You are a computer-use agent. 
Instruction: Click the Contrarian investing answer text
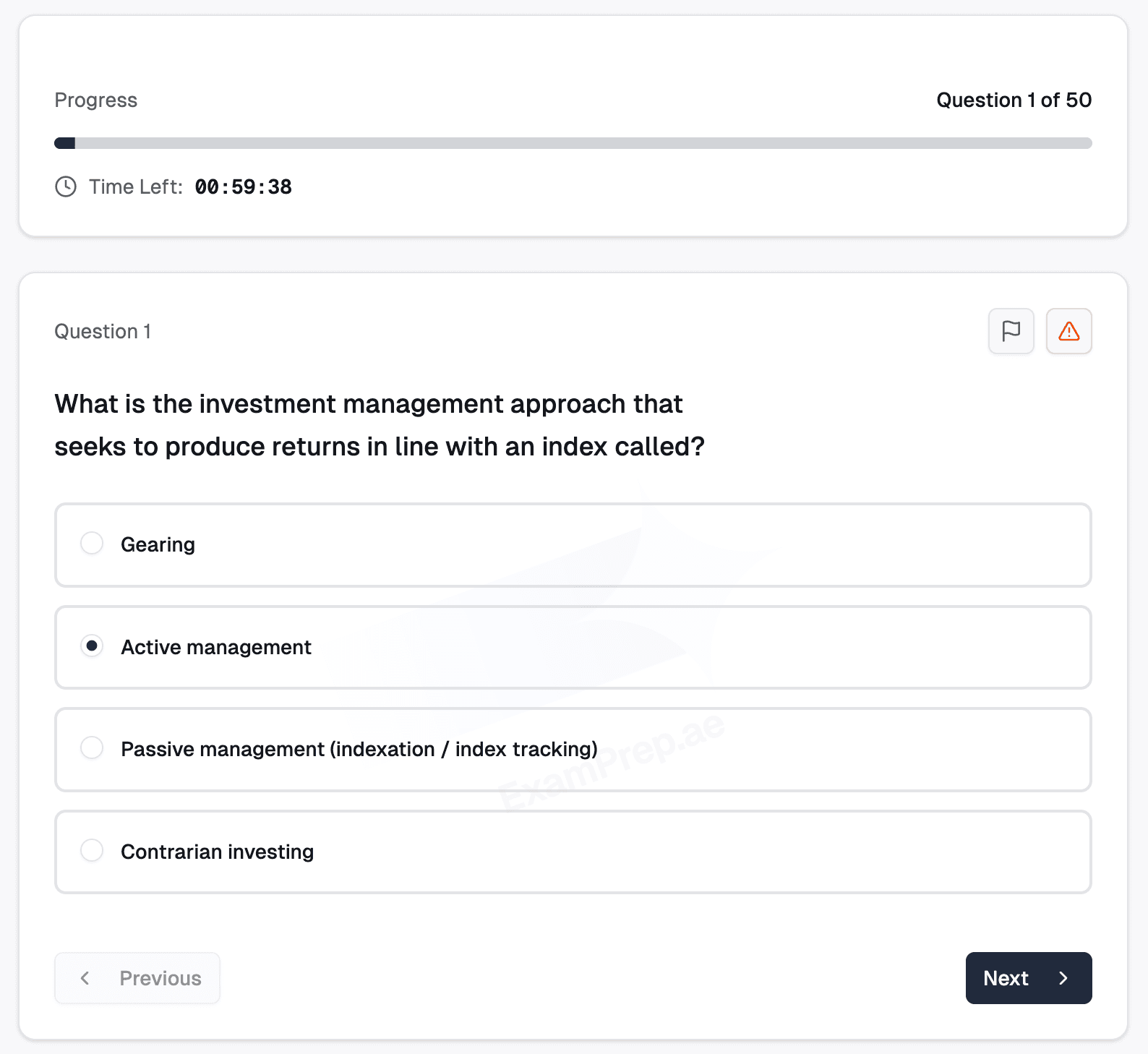(x=218, y=852)
